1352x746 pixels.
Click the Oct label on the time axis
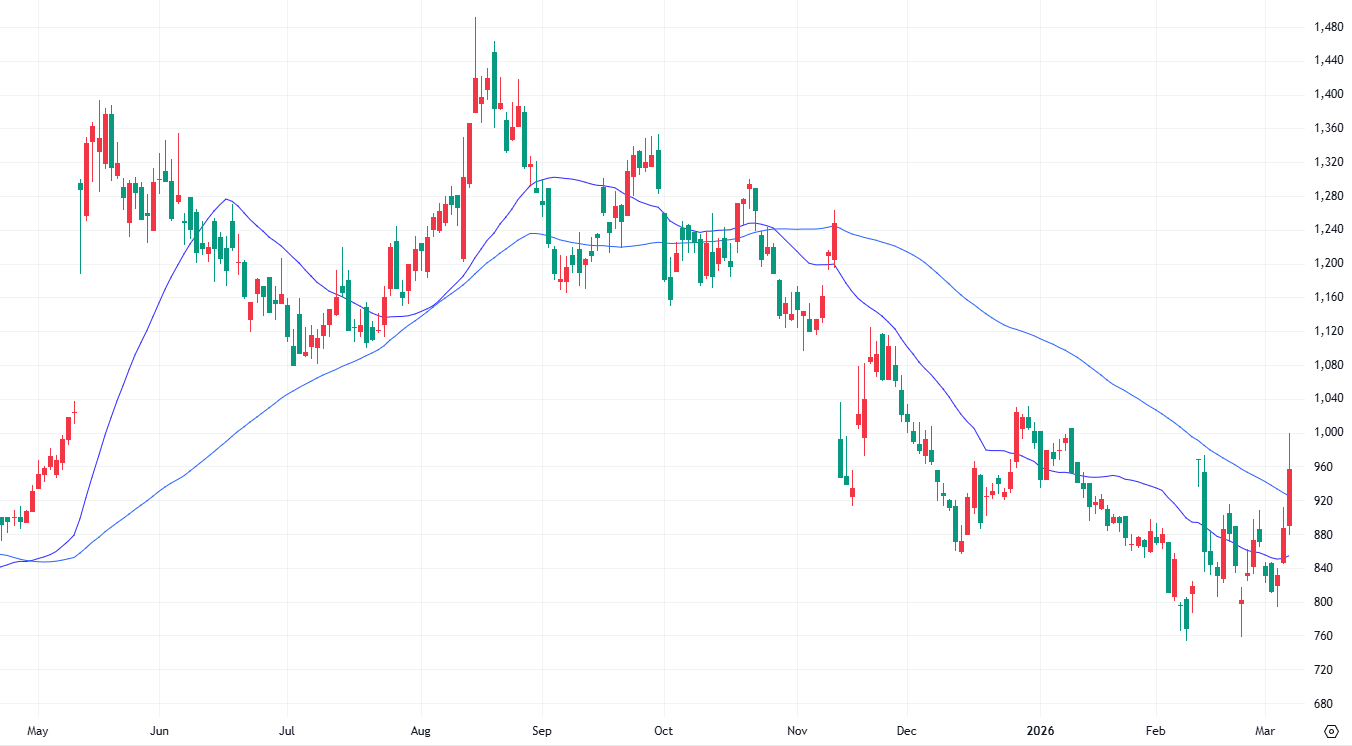pyautogui.click(x=663, y=731)
